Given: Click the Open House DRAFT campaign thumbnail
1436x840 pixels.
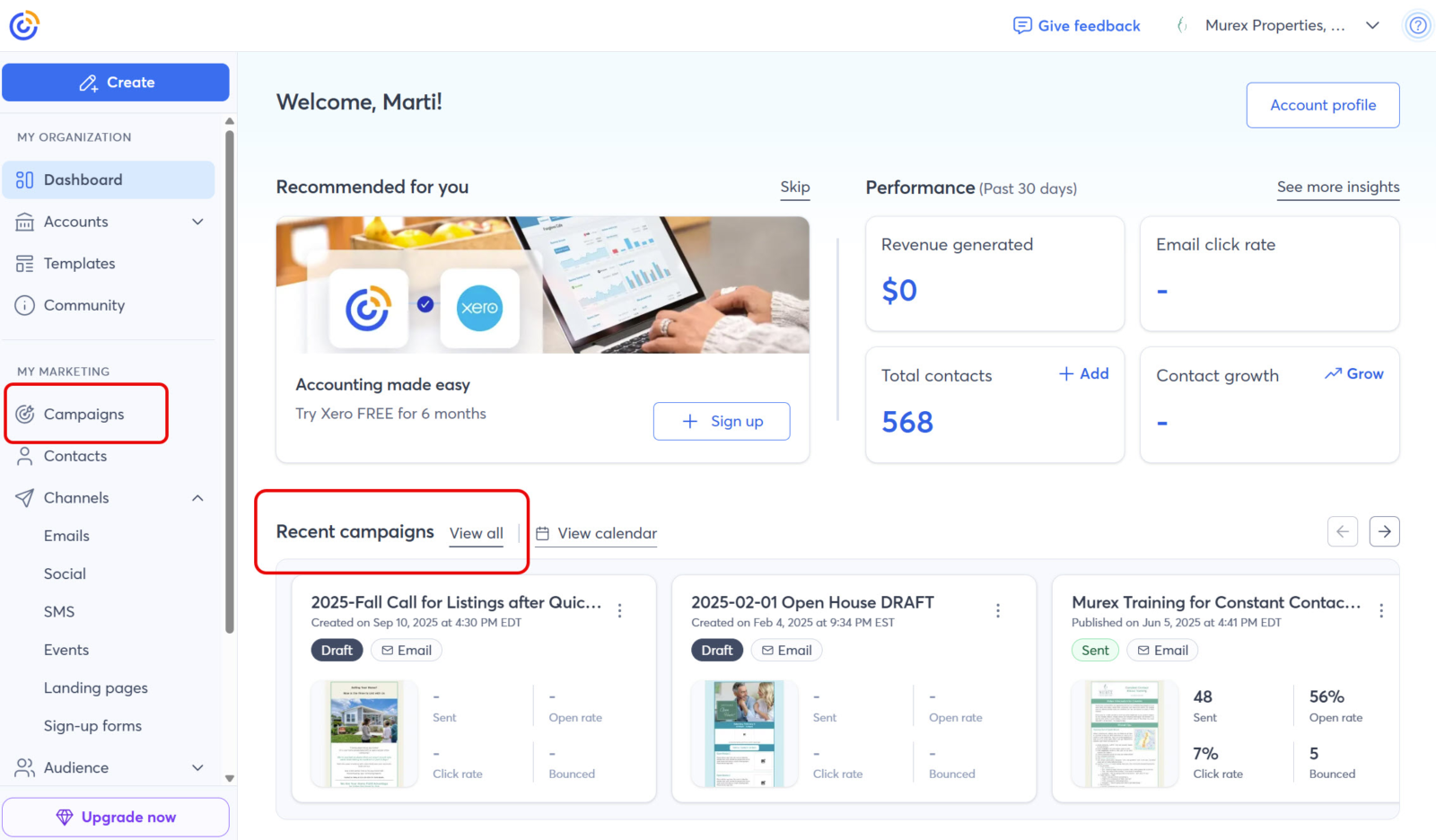Looking at the screenshot, I should point(744,734).
